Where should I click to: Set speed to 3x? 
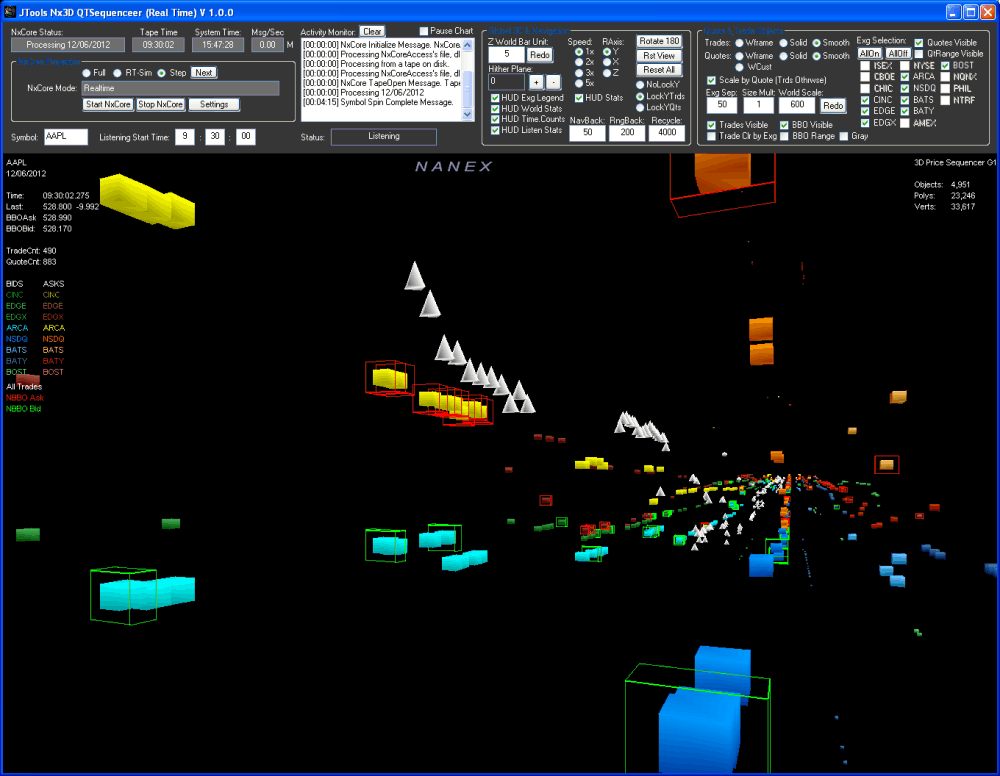579,73
